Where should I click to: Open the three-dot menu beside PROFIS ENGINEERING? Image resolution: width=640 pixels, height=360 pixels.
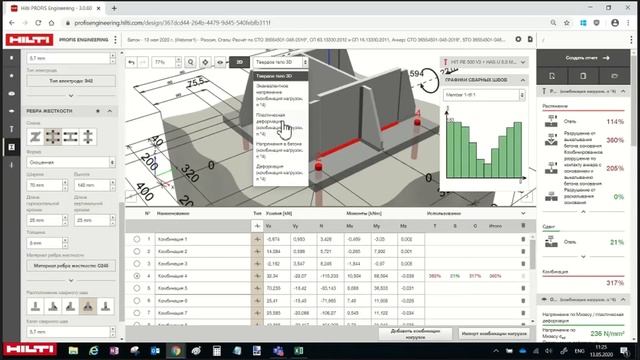pyautogui.click(x=116, y=40)
